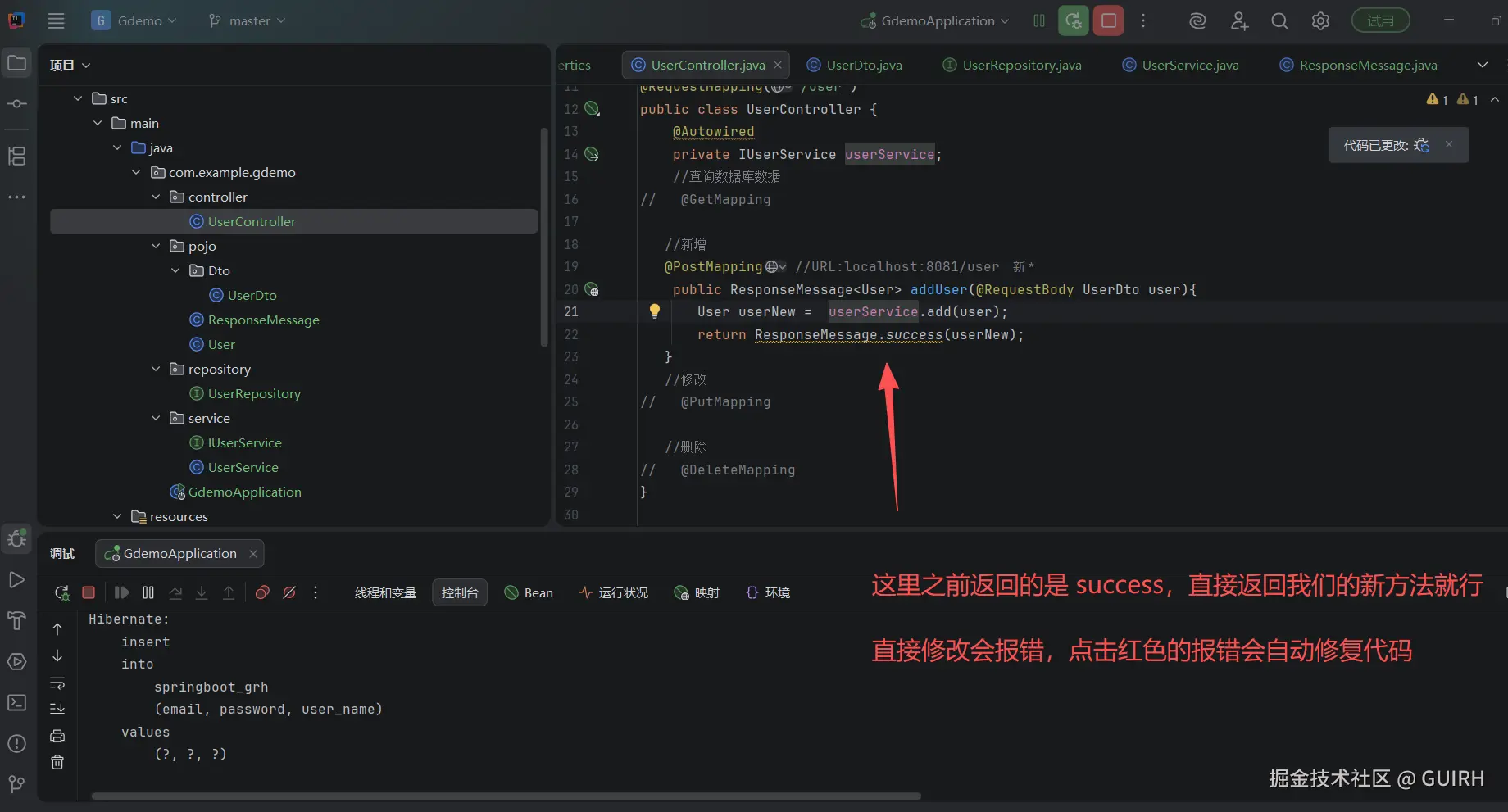Viewport: 1508px width, 812px height.
Task: Open IDE settings gear
Action: 1320,21
